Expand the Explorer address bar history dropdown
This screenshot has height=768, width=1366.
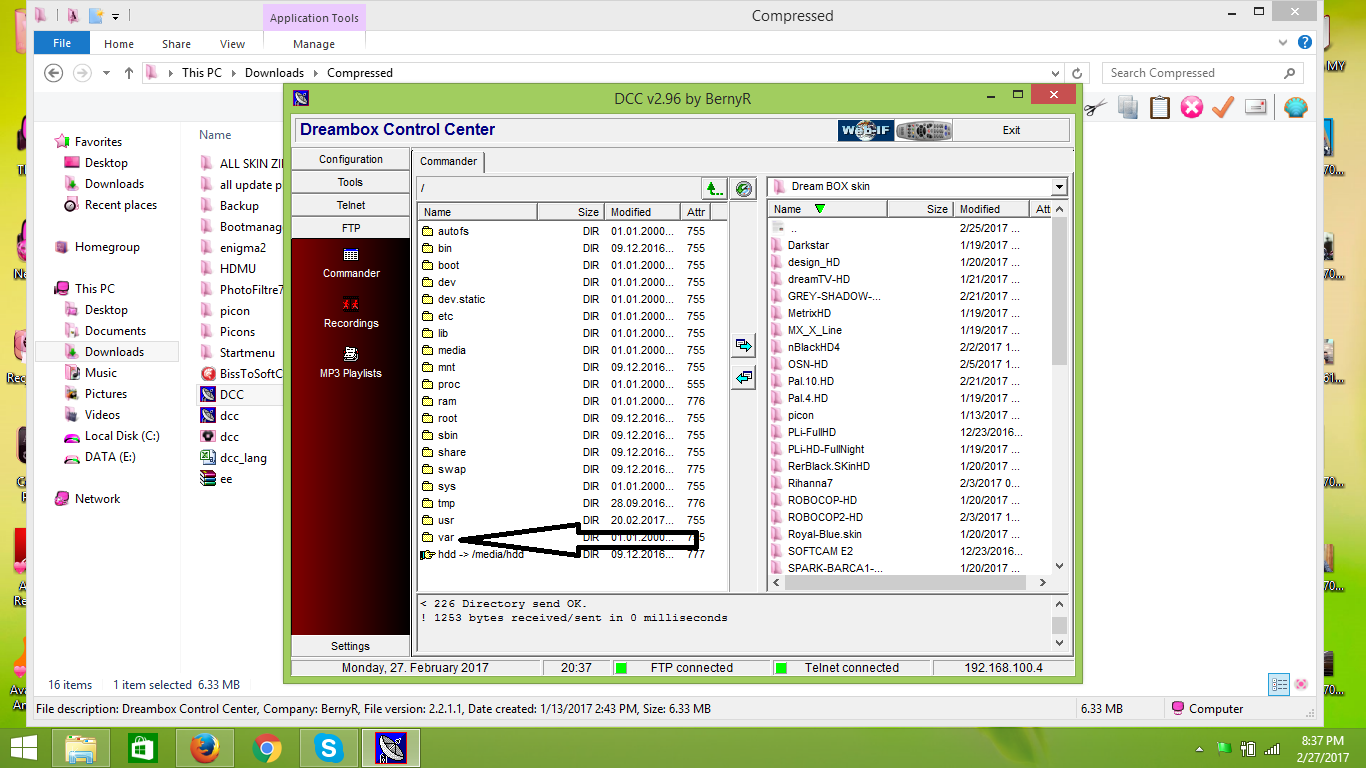(1056, 73)
